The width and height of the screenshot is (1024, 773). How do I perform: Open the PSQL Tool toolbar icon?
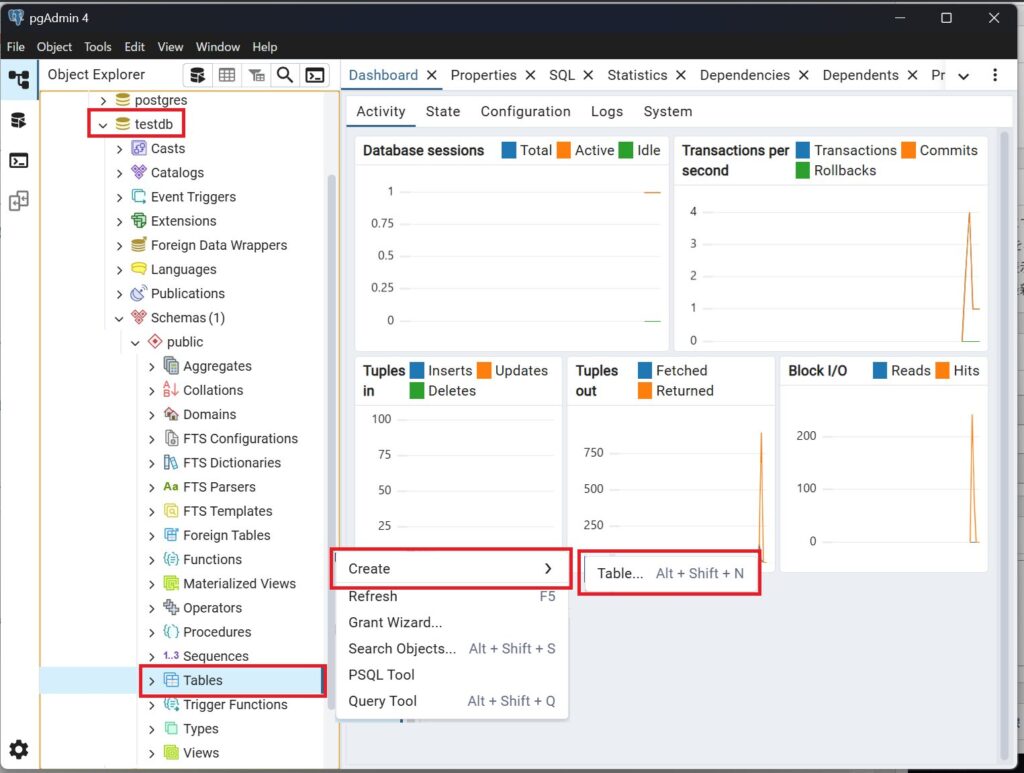coord(315,75)
